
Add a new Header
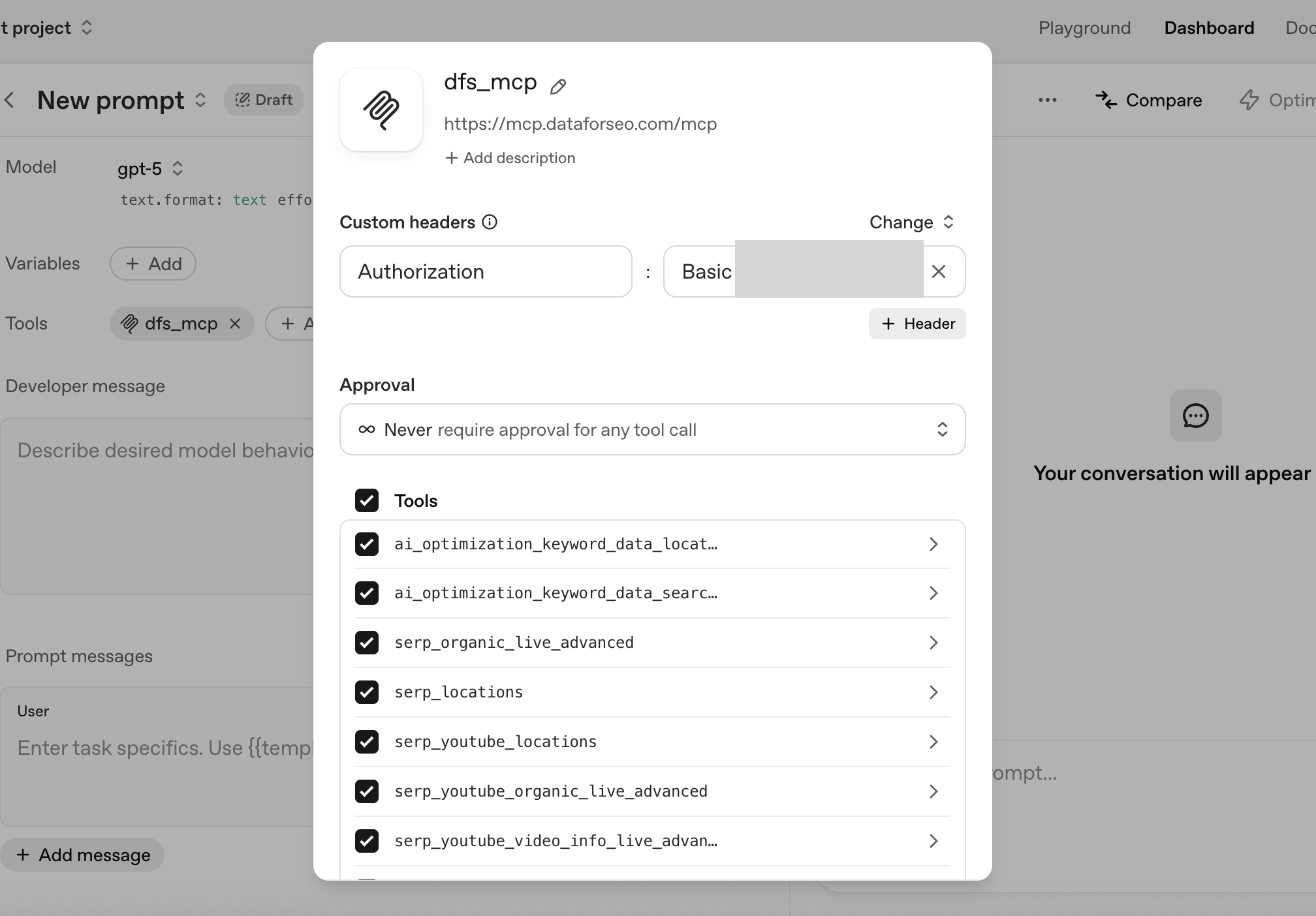pos(917,324)
